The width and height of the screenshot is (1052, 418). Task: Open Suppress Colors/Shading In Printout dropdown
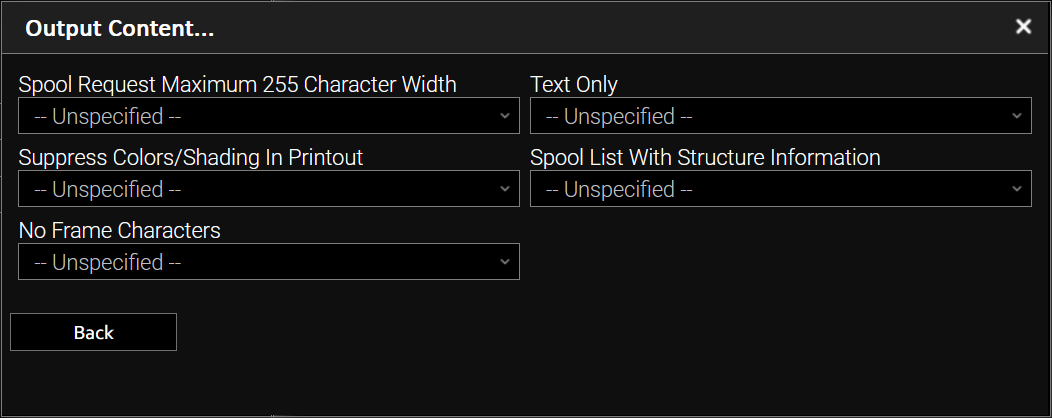268,189
